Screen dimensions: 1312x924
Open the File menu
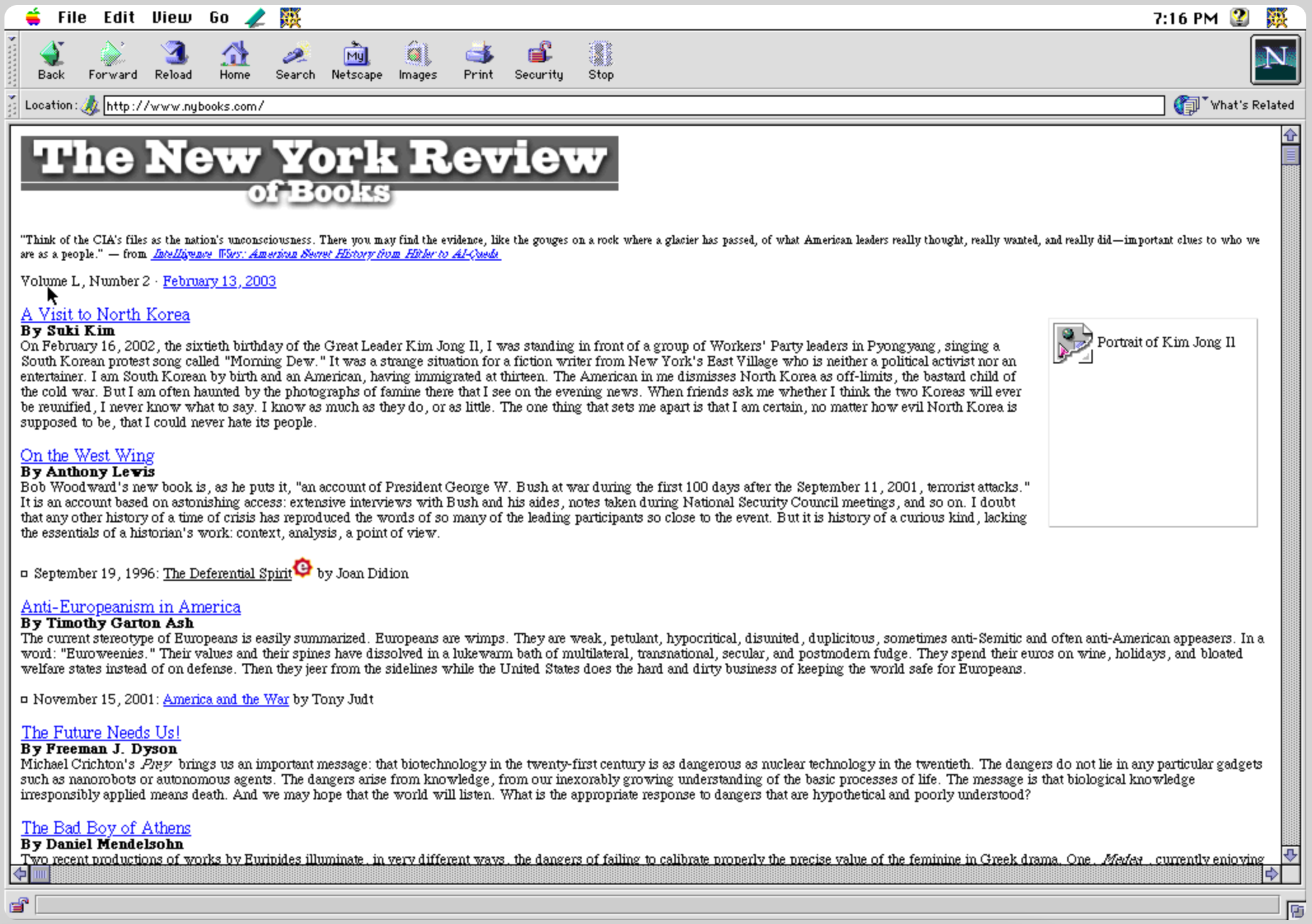click(x=71, y=17)
